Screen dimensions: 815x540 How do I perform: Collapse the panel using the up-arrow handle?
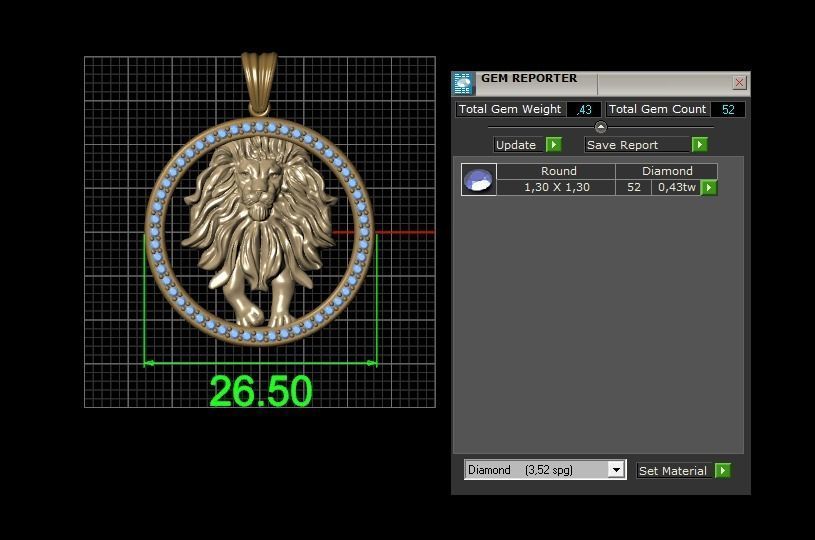click(600, 127)
